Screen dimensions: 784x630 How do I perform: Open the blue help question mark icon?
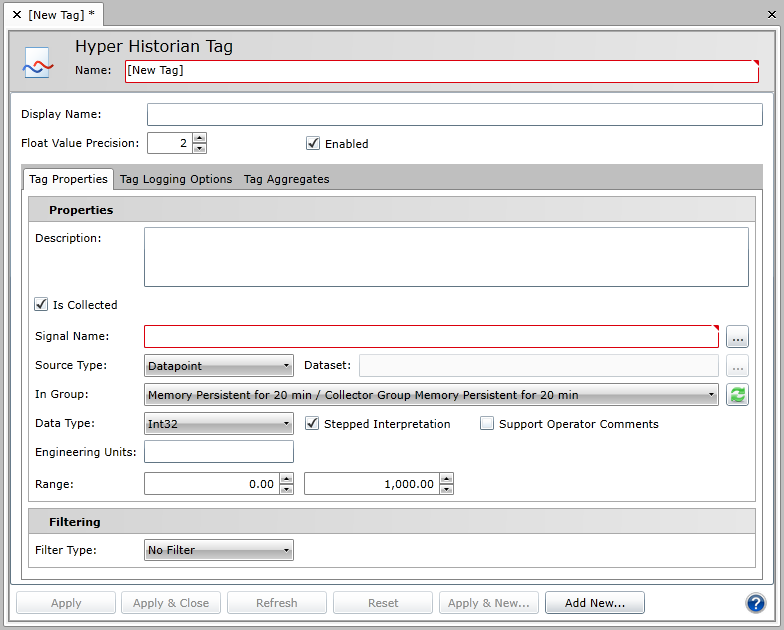[x=755, y=603]
